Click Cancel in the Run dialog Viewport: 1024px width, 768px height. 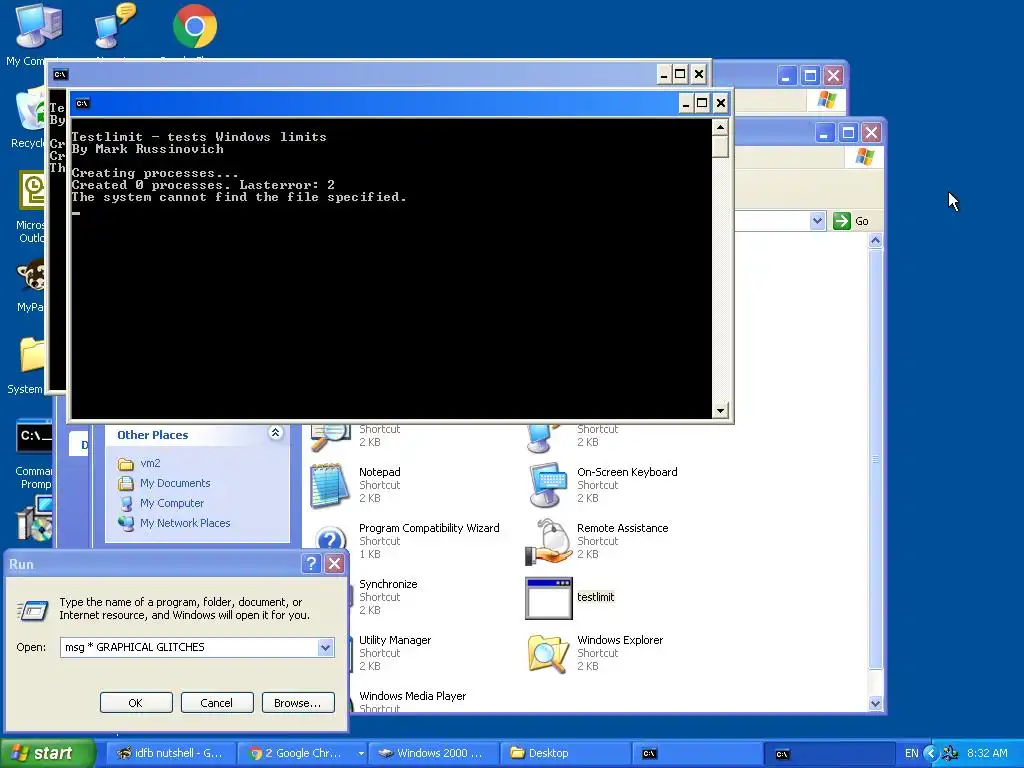click(216, 703)
